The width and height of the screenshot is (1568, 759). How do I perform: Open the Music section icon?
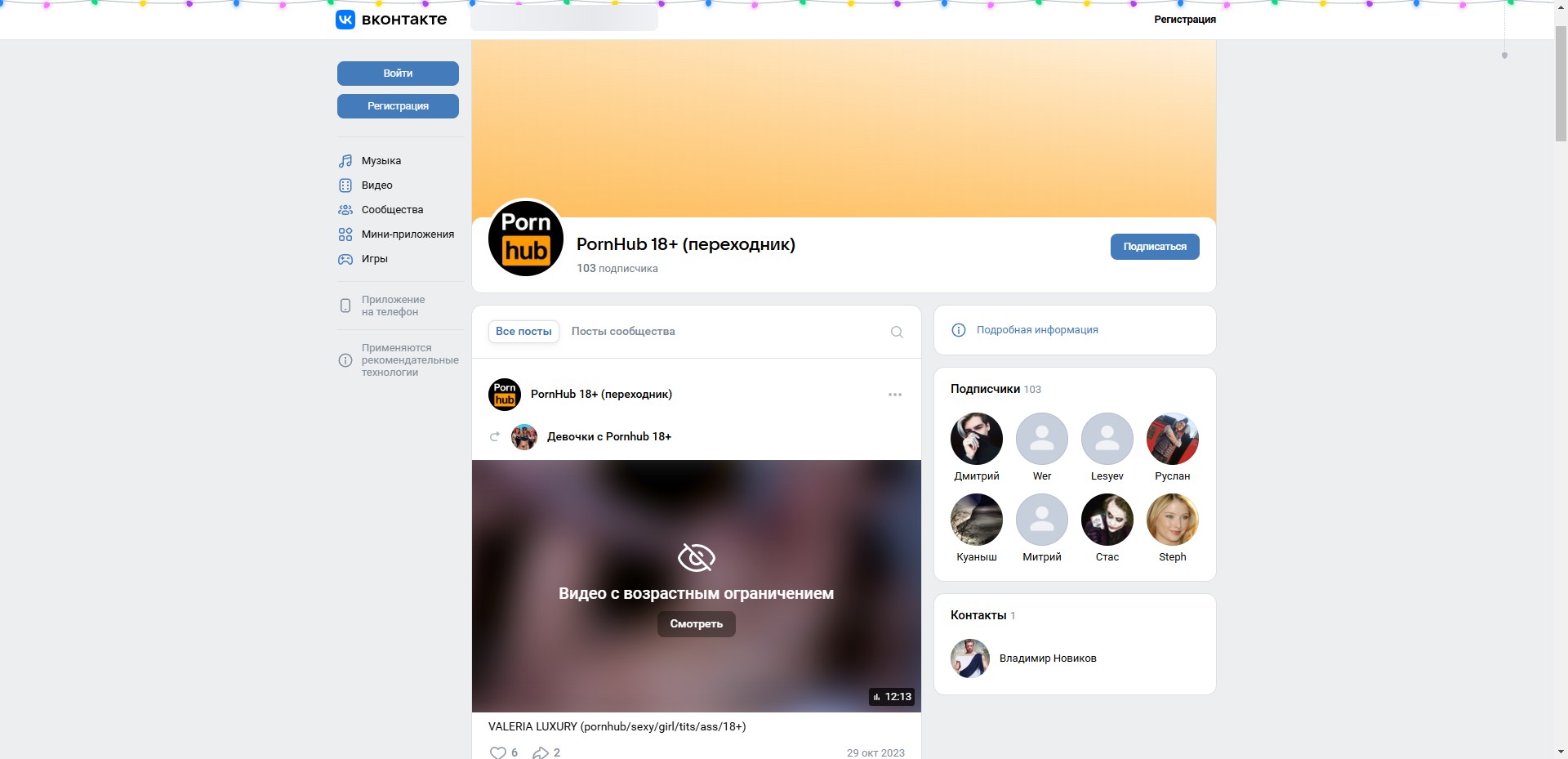[x=345, y=161]
